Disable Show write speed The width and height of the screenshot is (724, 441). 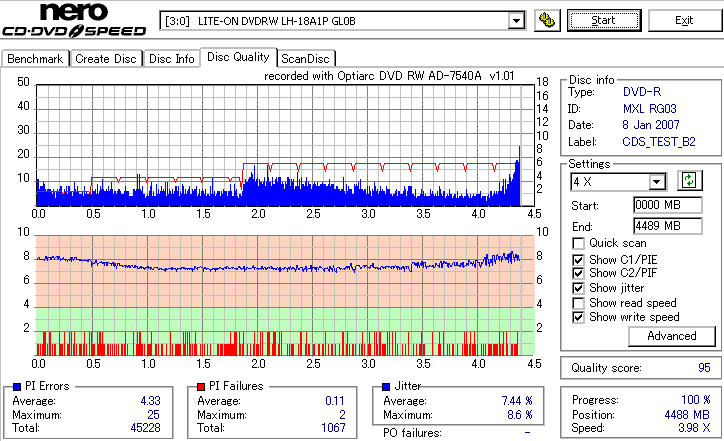(x=578, y=317)
